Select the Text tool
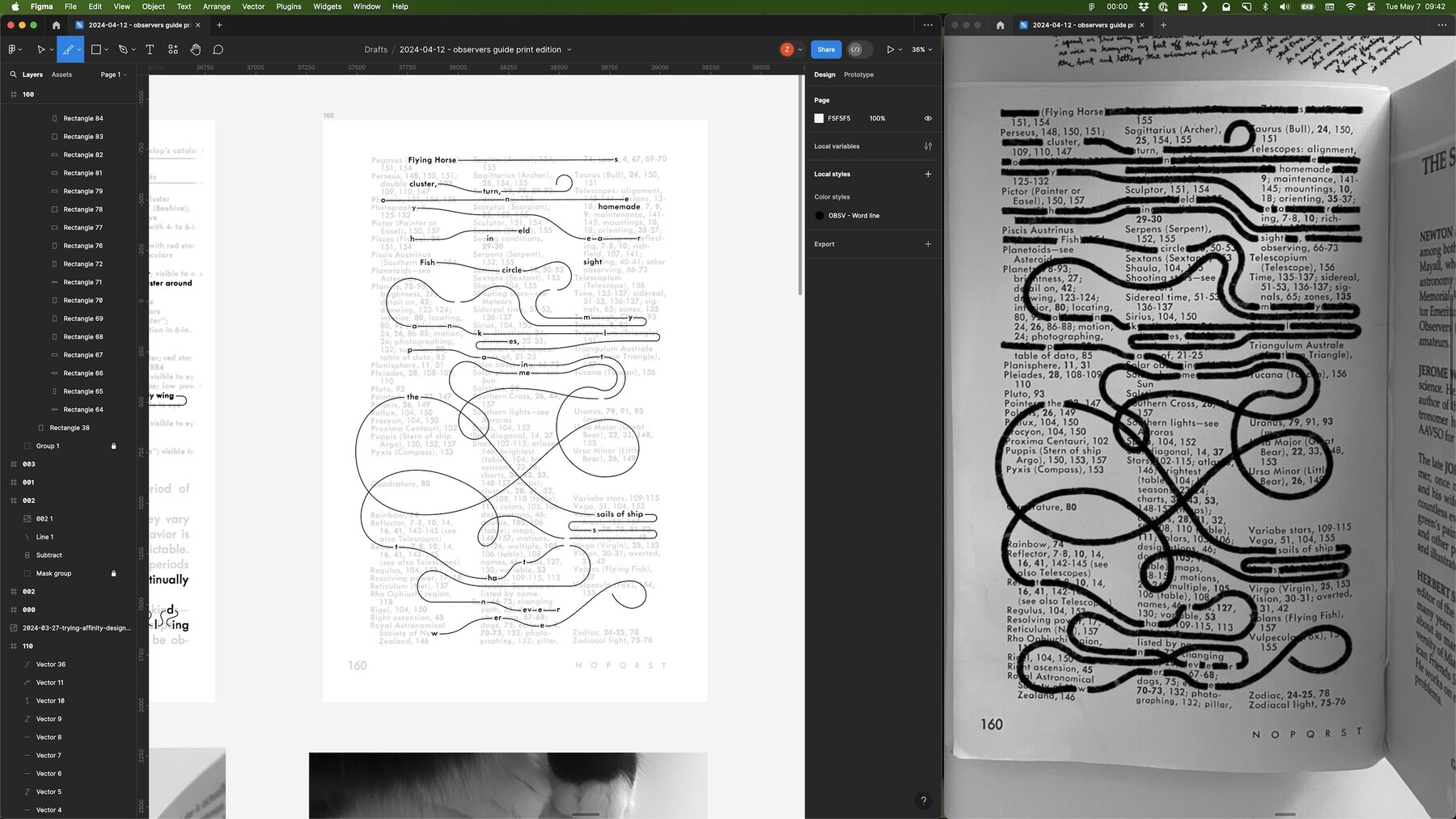Screen dimensions: 1456x819 pos(150,49)
